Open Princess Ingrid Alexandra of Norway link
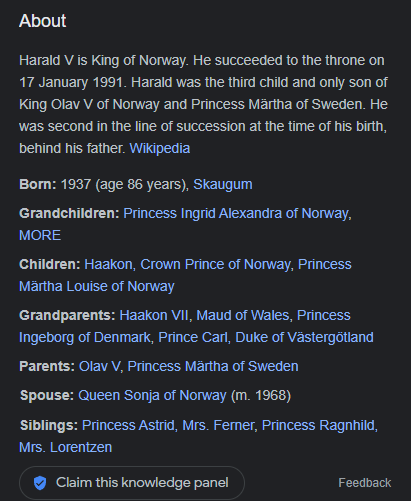Image resolution: width=411 pixels, height=501 pixels. tap(237, 213)
